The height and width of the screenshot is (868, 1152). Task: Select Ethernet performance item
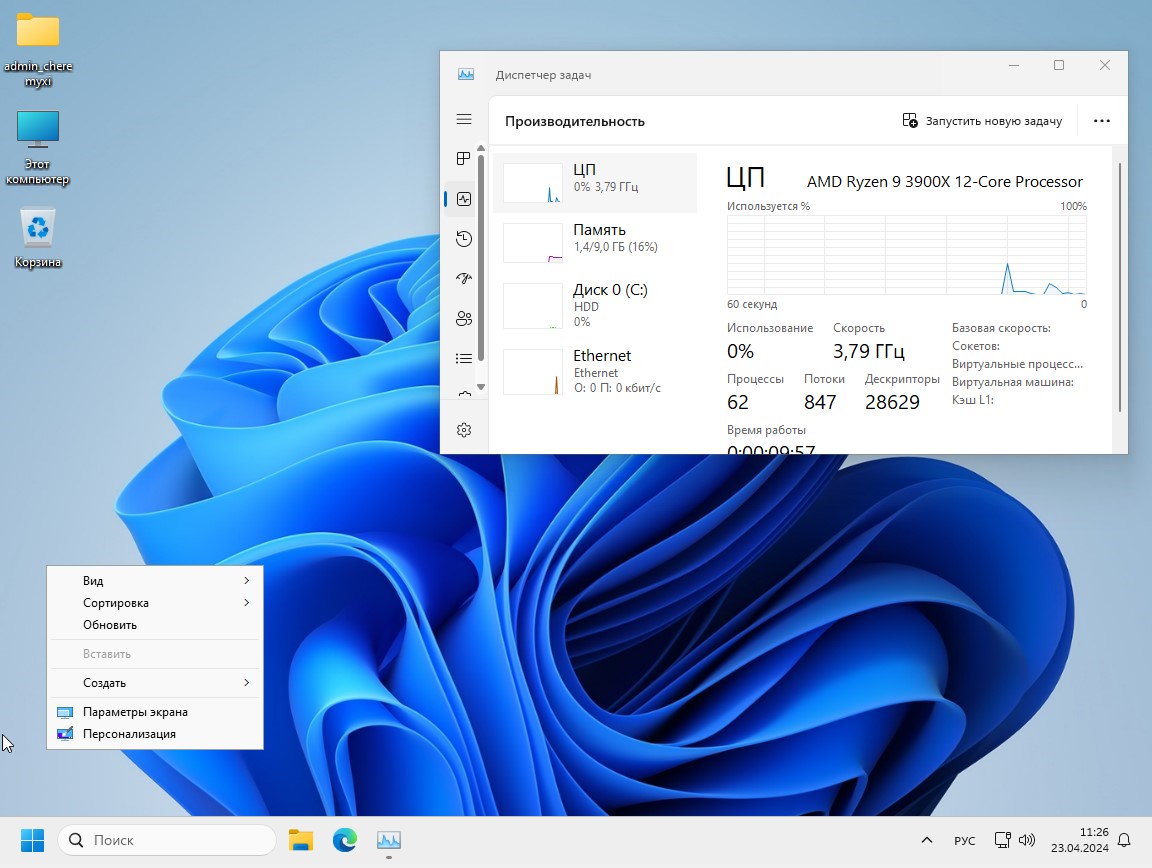(x=595, y=371)
